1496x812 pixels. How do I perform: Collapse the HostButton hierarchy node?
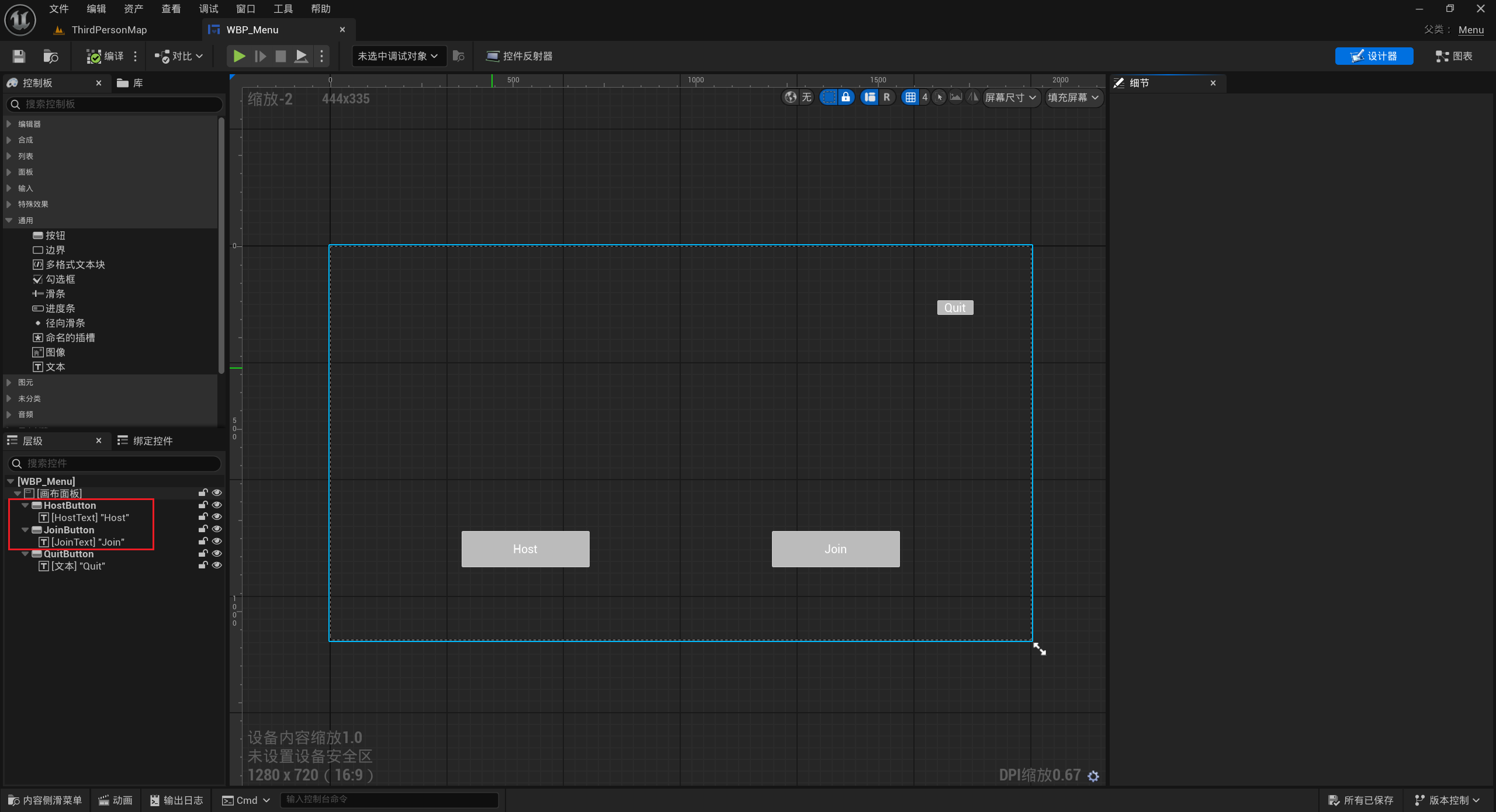pyautogui.click(x=25, y=505)
